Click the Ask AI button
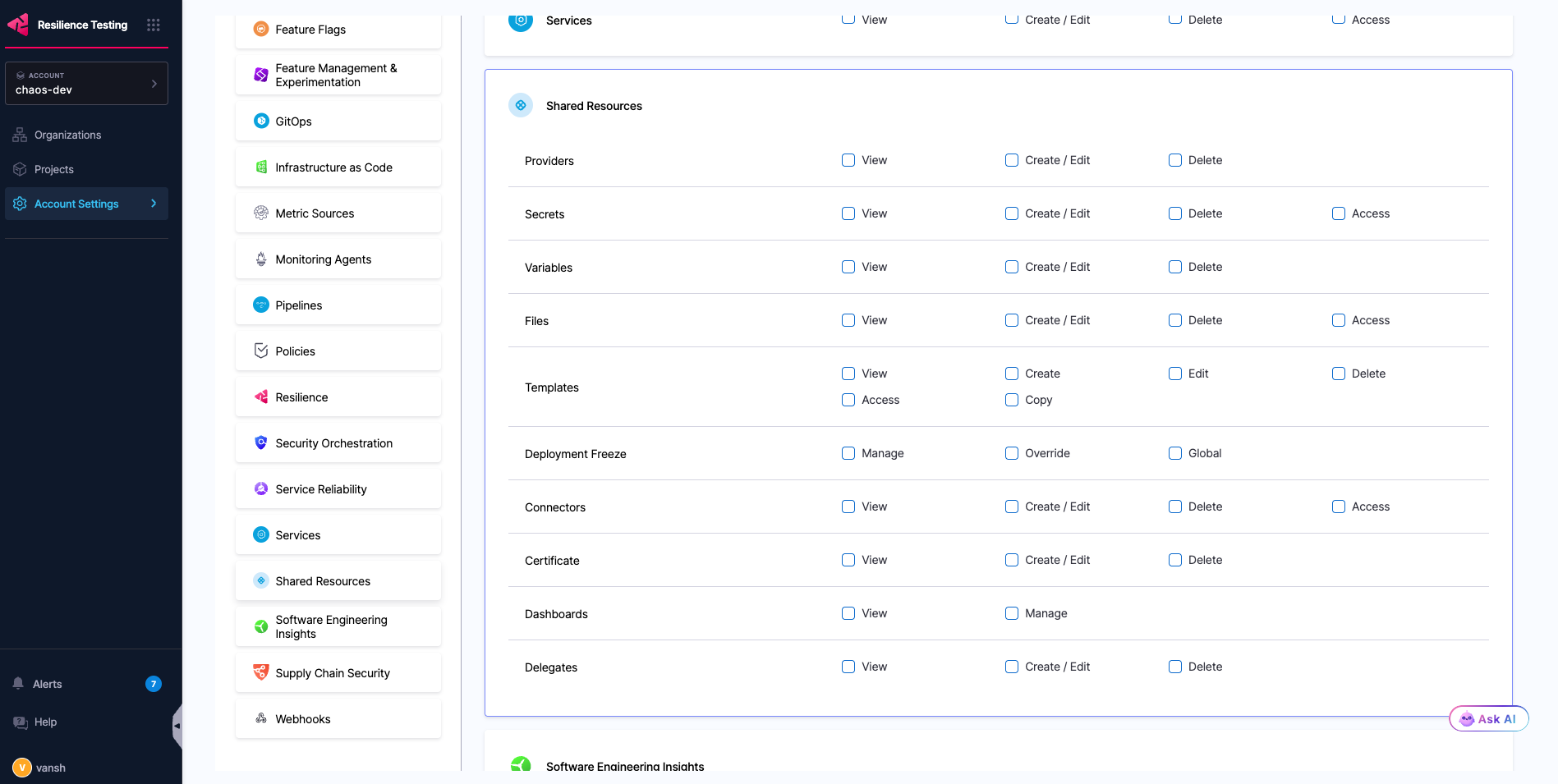The width and height of the screenshot is (1558, 784). (1488, 718)
